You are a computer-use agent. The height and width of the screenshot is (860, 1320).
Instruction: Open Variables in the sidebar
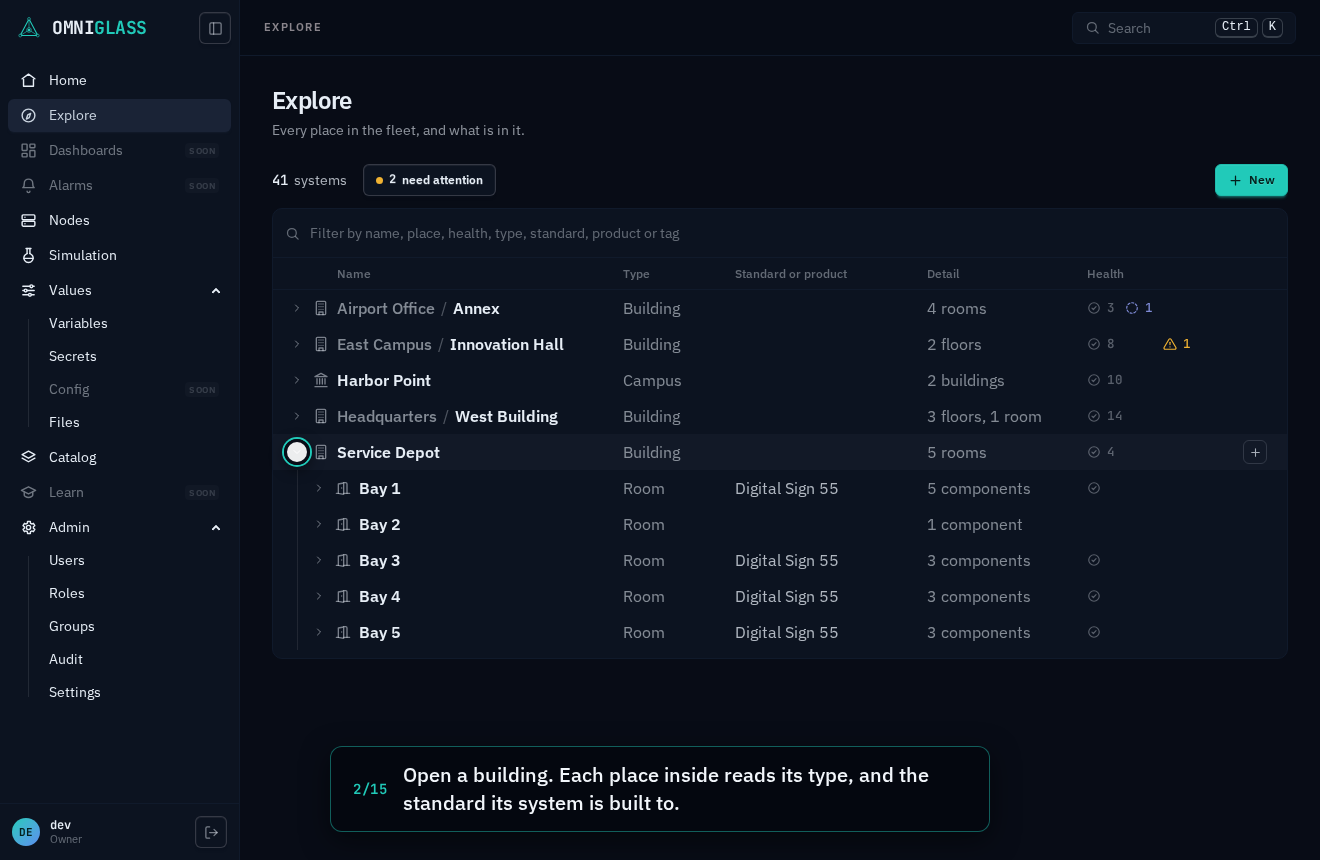[x=78, y=323]
